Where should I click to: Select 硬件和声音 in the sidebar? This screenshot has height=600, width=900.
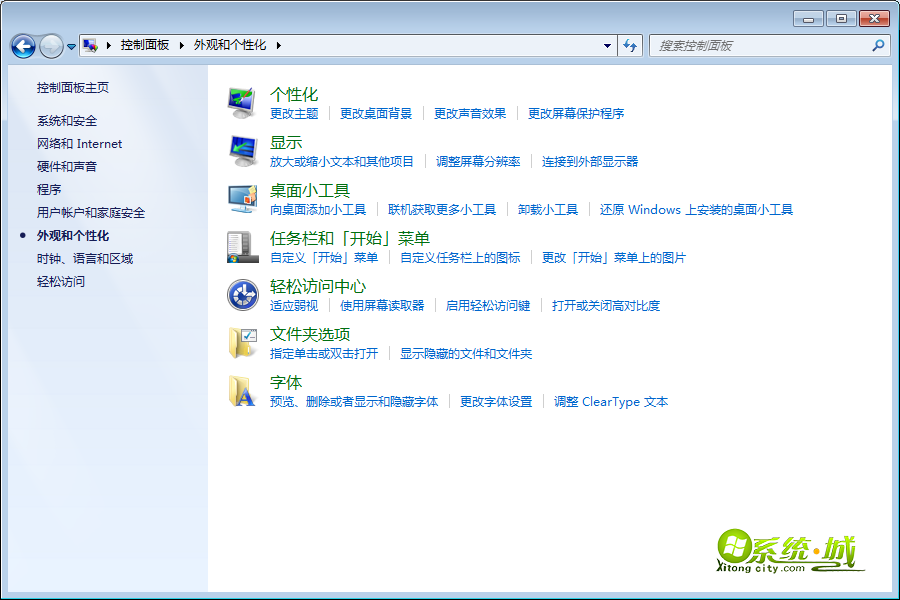[x=67, y=167]
